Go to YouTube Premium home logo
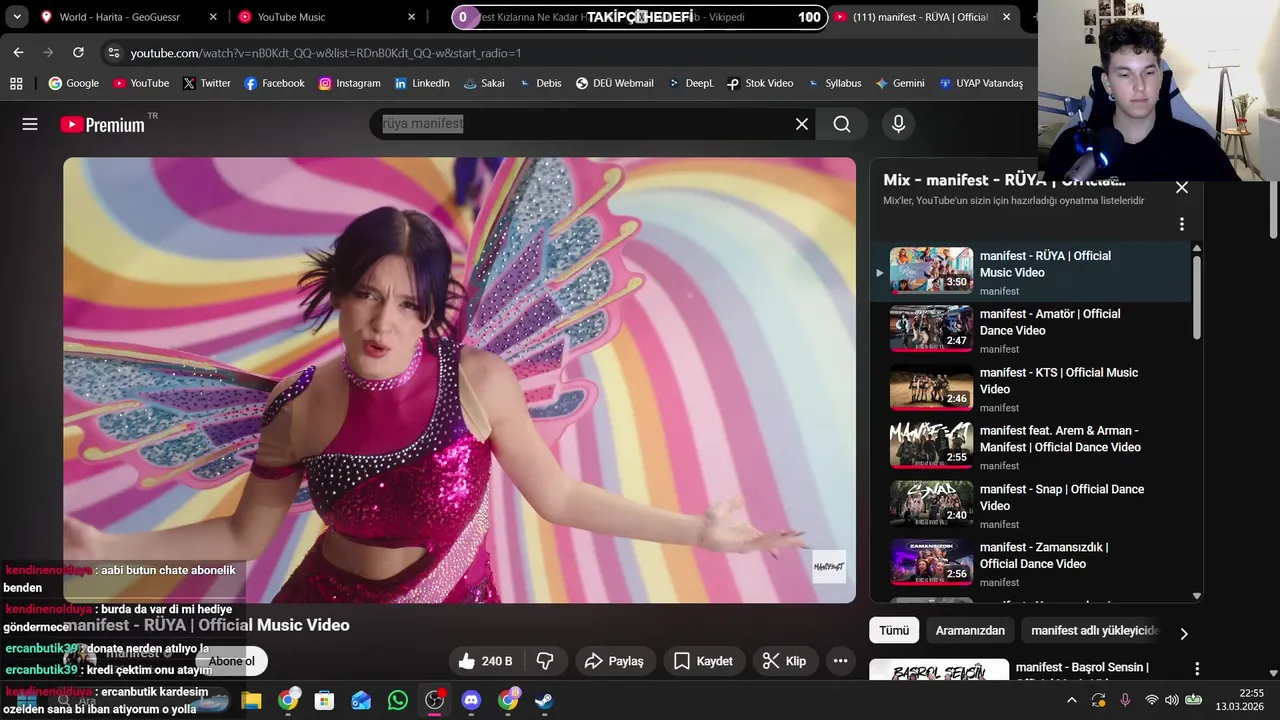Screen dimensions: 1280x720 pos(103,124)
